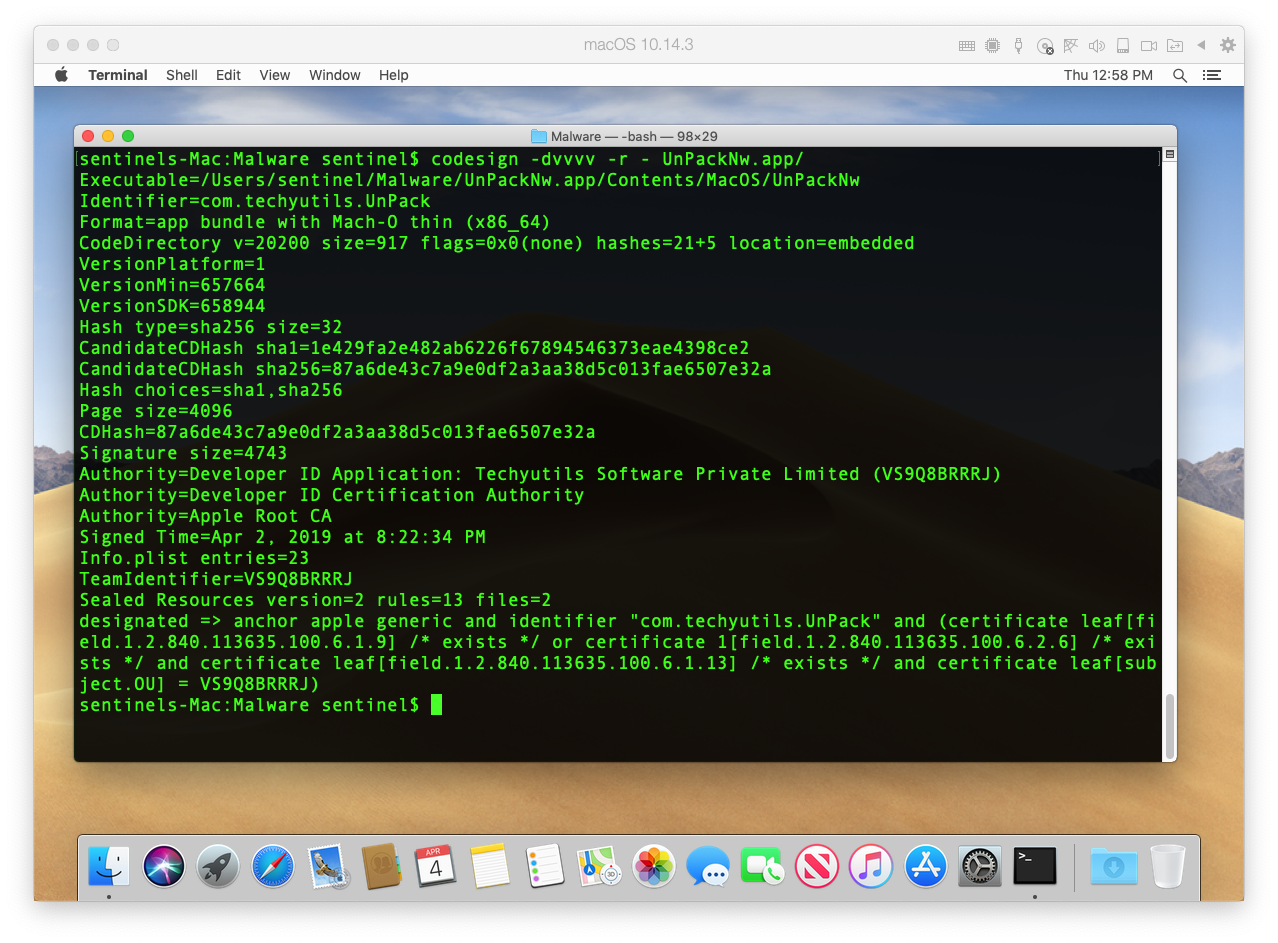Image resolution: width=1278 pixels, height=943 pixels.
Task: Open Contacts from the Dock
Action: click(381, 865)
